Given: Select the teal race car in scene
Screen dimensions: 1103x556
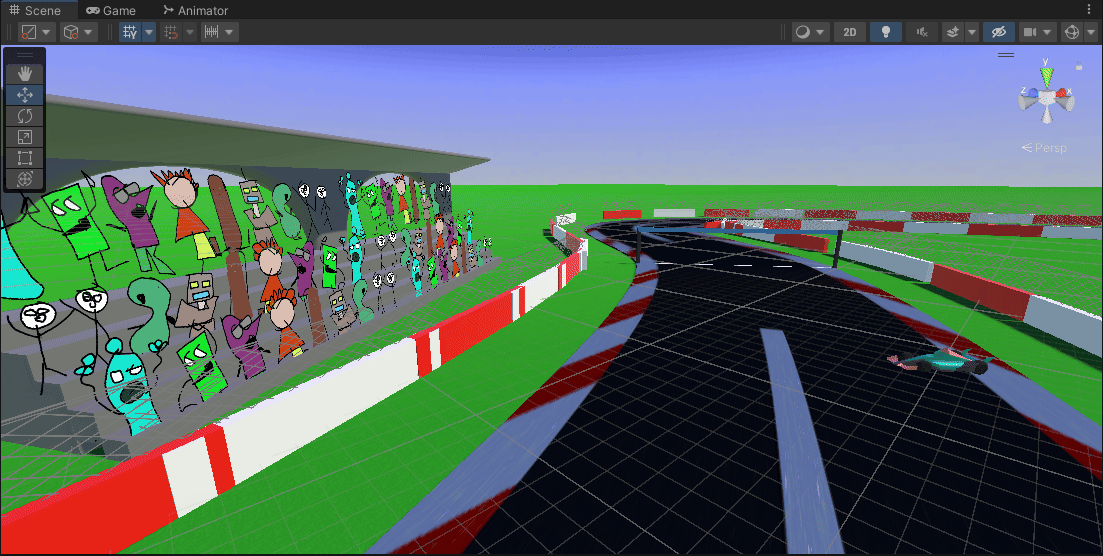Looking at the screenshot, I should click(942, 360).
